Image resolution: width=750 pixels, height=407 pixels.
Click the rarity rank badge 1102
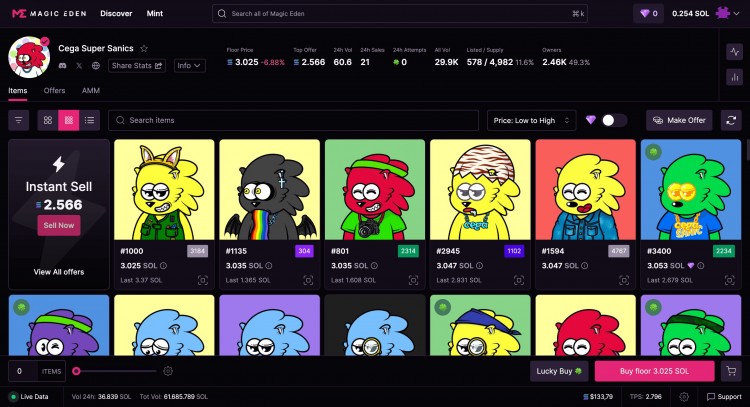(514, 251)
